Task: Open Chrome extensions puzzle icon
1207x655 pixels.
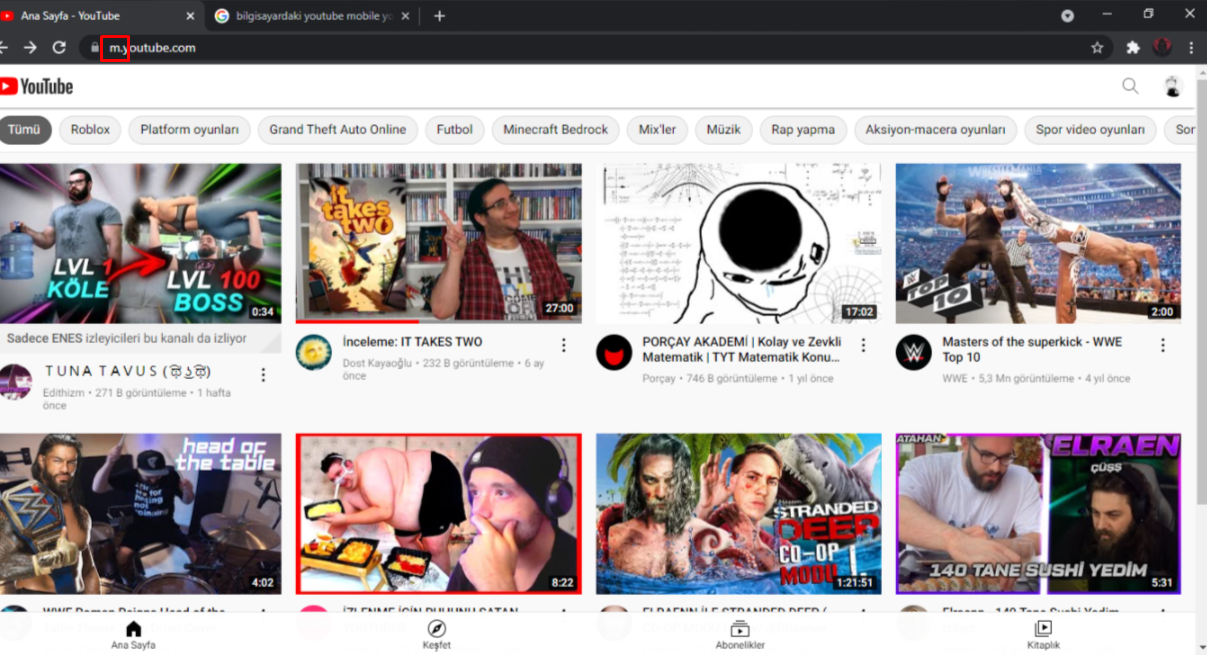Action: click(1133, 47)
